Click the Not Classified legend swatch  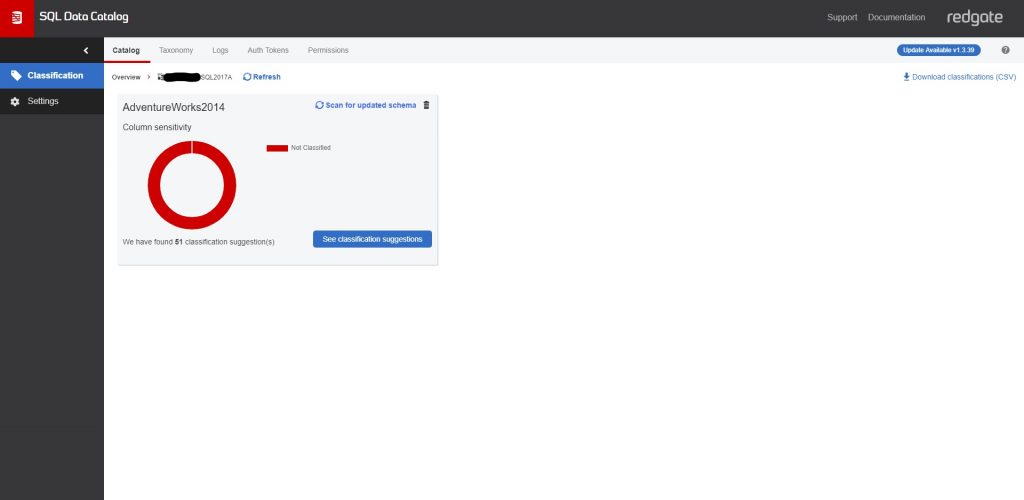pos(277,148)
